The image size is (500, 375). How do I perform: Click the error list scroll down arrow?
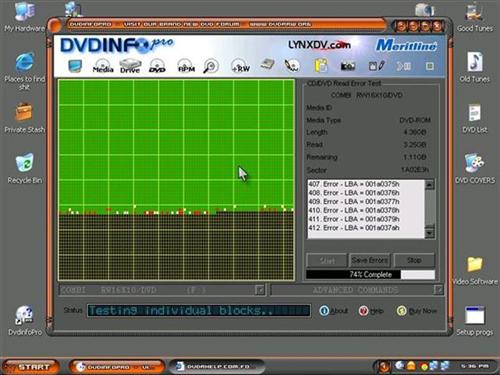(x=430, y=233)
